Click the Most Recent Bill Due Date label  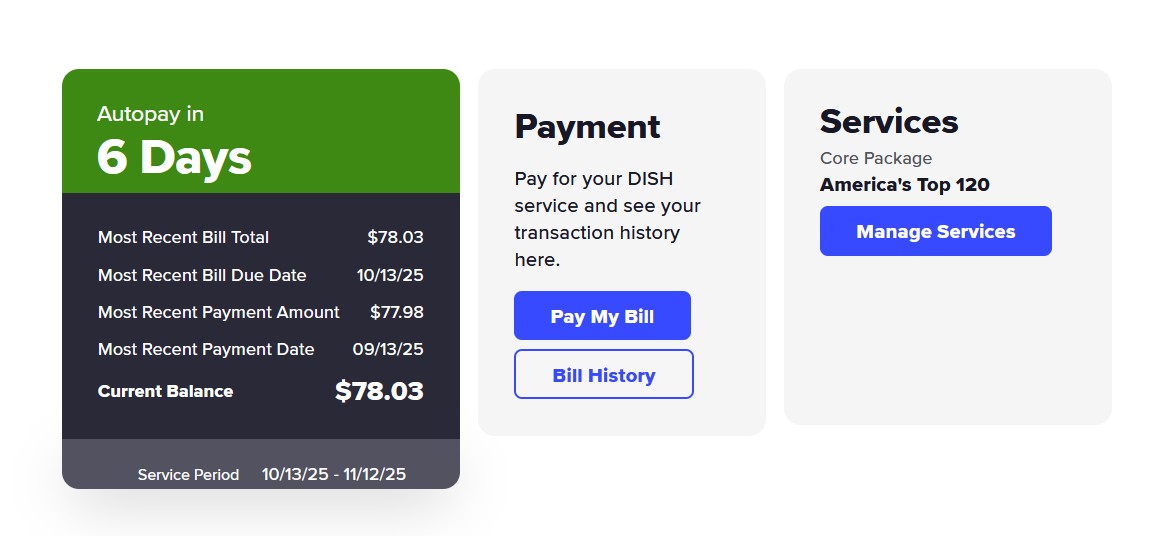point(202,275)
